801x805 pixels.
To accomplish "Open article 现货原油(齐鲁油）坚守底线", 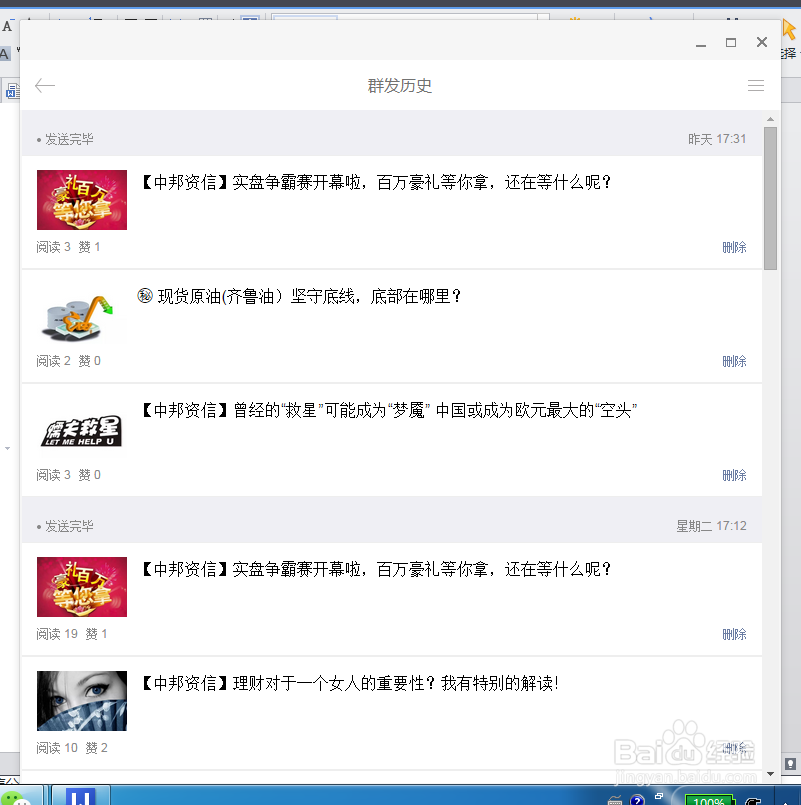I will (x=299, y=296).
